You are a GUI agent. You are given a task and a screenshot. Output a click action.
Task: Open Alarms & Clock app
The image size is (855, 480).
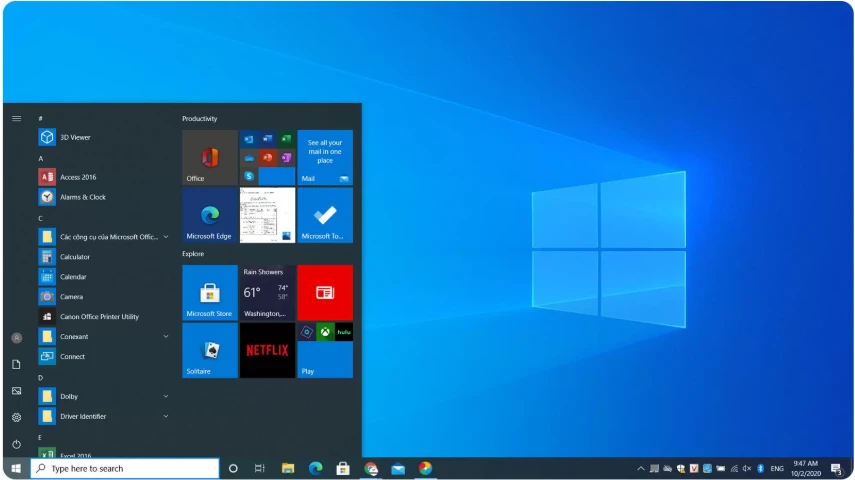pyautogui.click(x=104, y=197)
